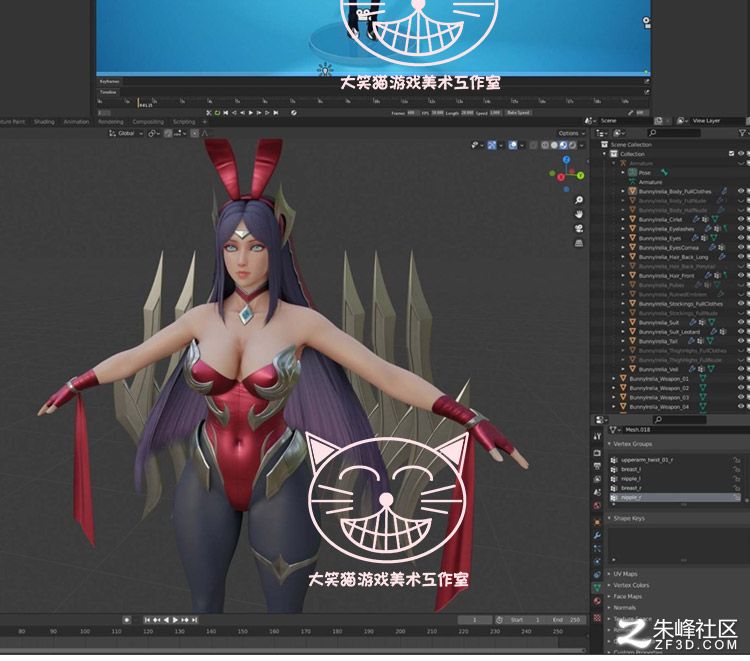Image resolution: width=750 pixels, height=661 pixels.
Task: Click the viewport zoom magnifier icon
Action: 579,200
